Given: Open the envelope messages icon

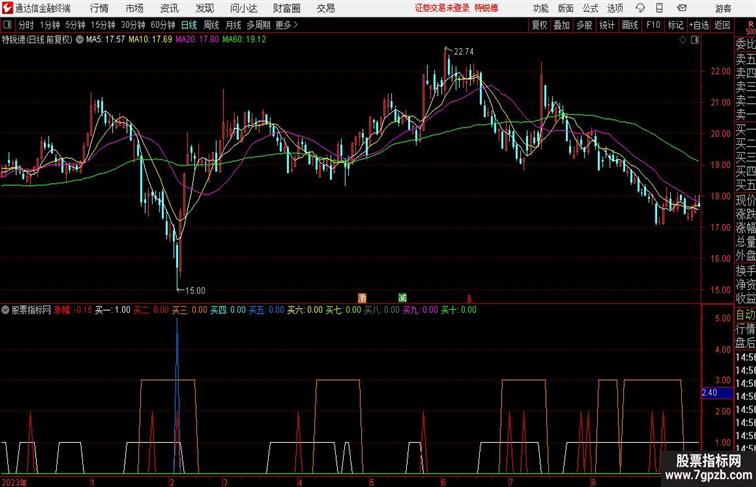Looking at the screenshot, I should pos(682,8).
